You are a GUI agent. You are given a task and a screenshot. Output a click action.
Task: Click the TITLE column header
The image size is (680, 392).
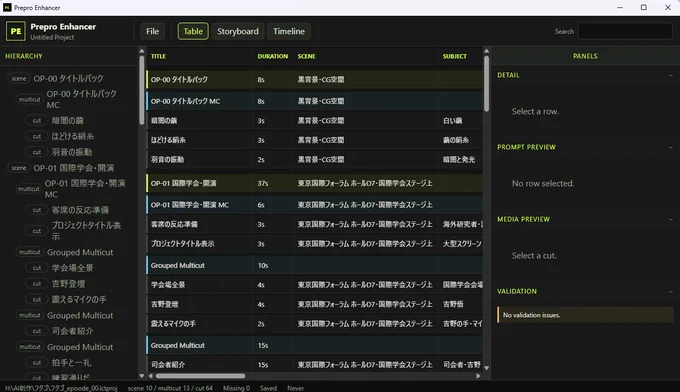click(158, 56)
